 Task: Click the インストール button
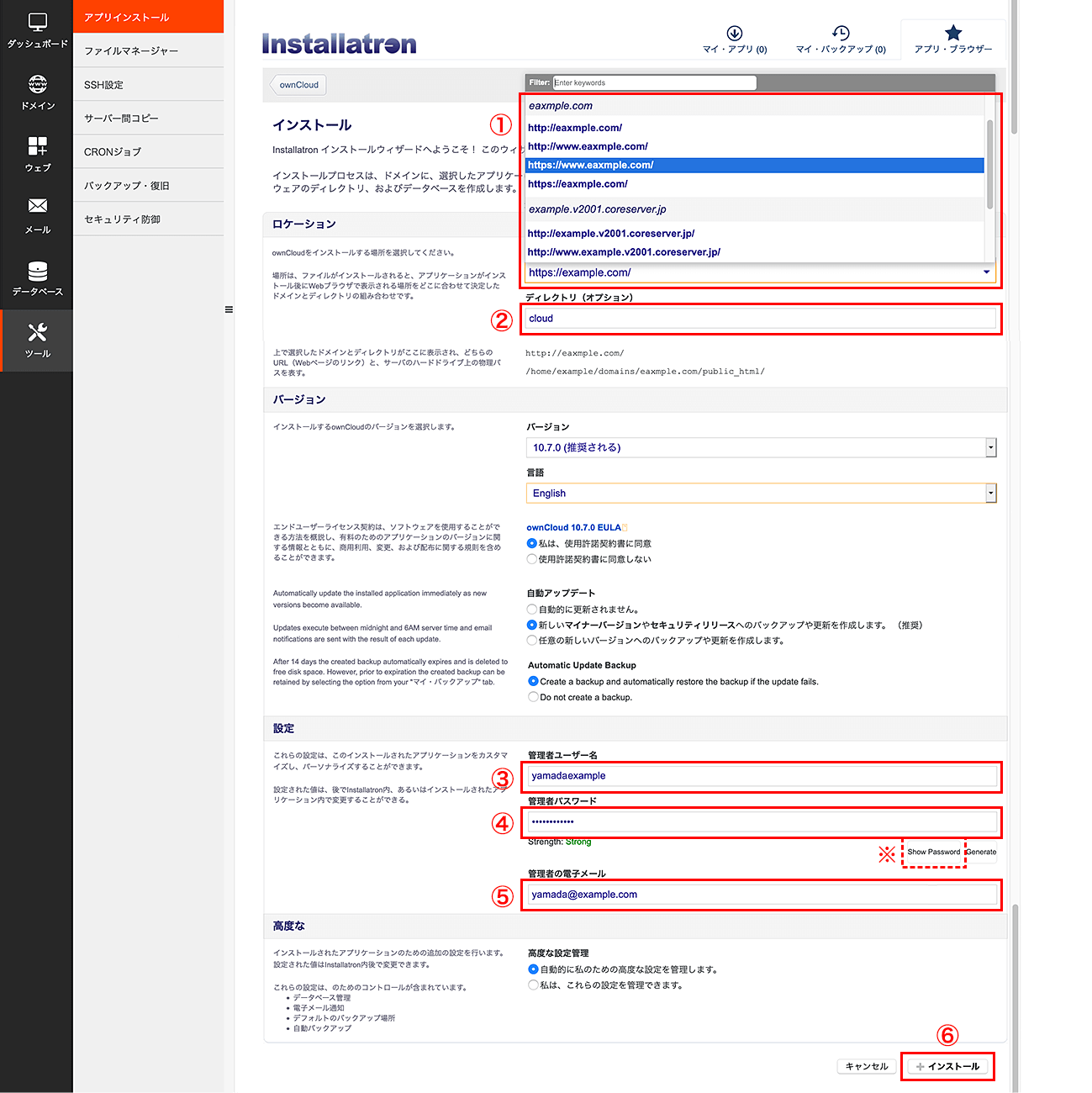pyautogui.click(x=947, y=1066)
